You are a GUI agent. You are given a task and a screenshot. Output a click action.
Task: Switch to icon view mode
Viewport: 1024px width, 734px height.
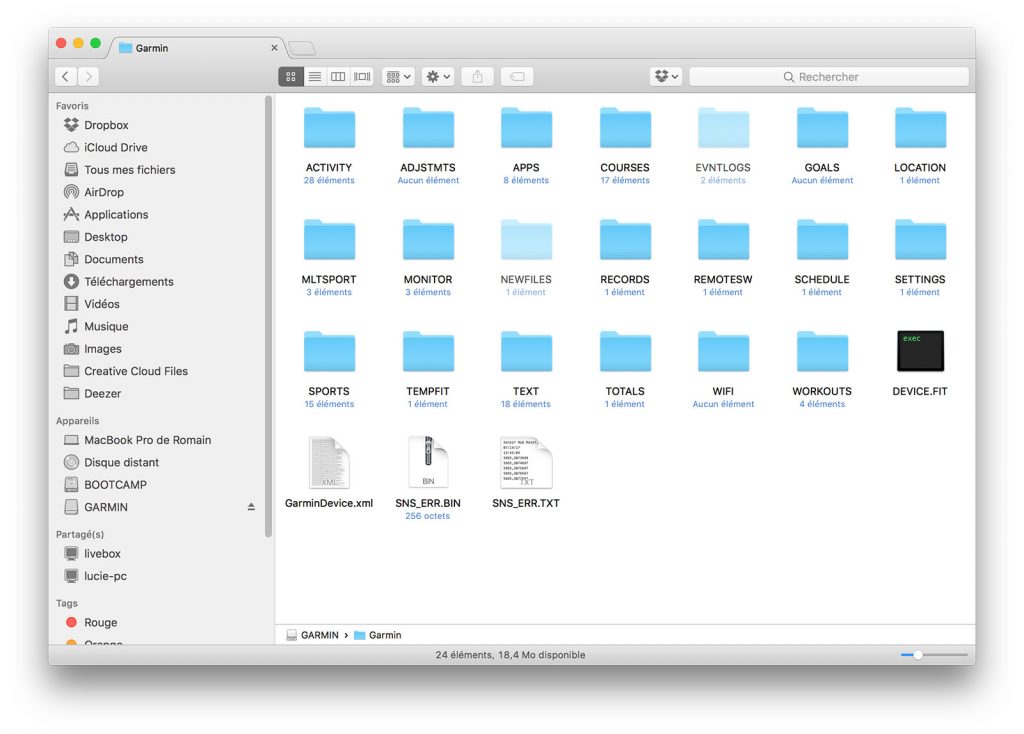(291, 77)
